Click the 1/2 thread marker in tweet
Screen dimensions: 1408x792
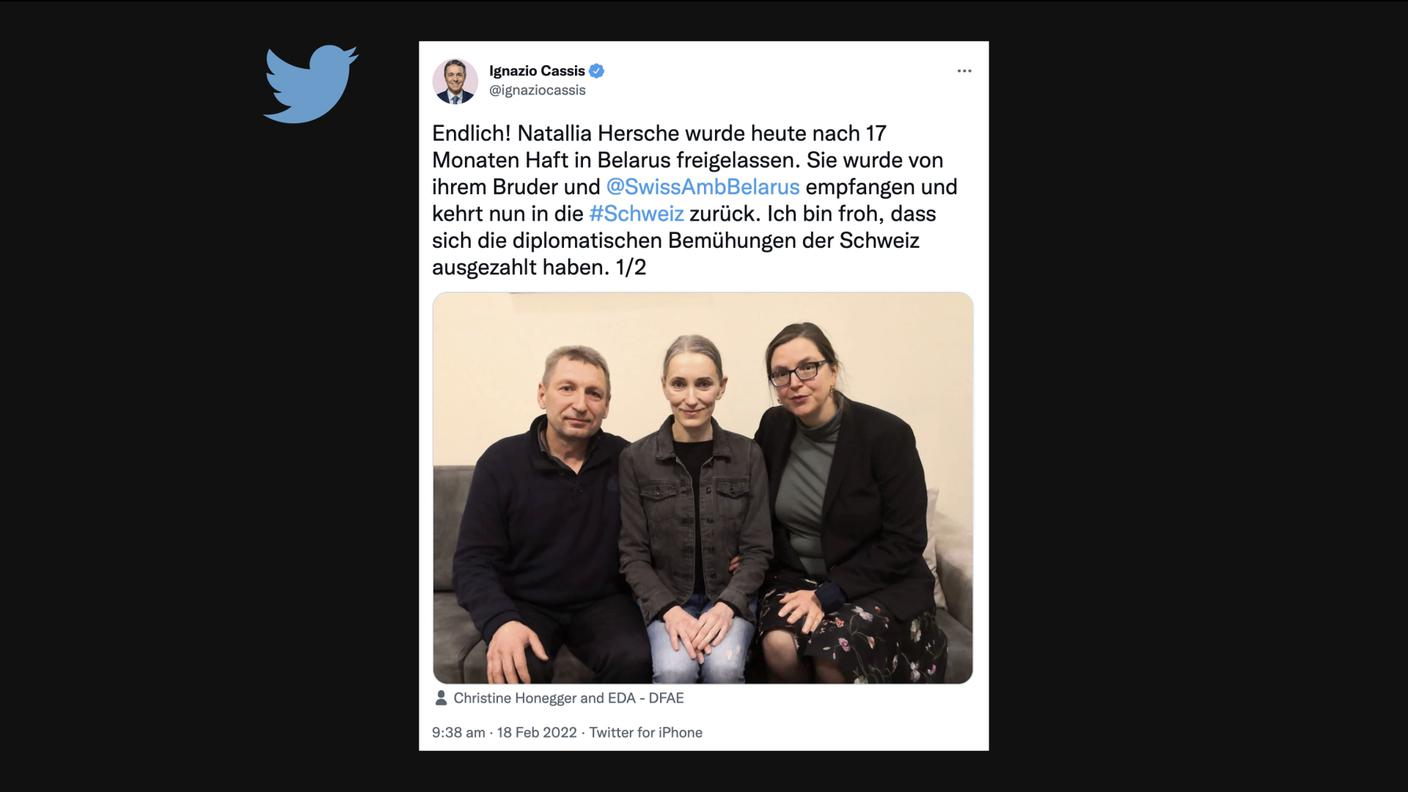(x=631, y=268)
